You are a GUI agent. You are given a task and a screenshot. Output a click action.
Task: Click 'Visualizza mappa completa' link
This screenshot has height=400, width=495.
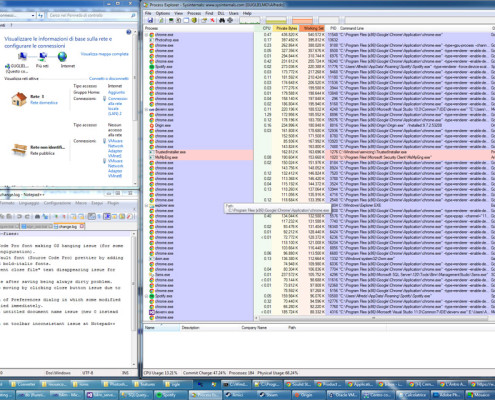coord(104,54)
